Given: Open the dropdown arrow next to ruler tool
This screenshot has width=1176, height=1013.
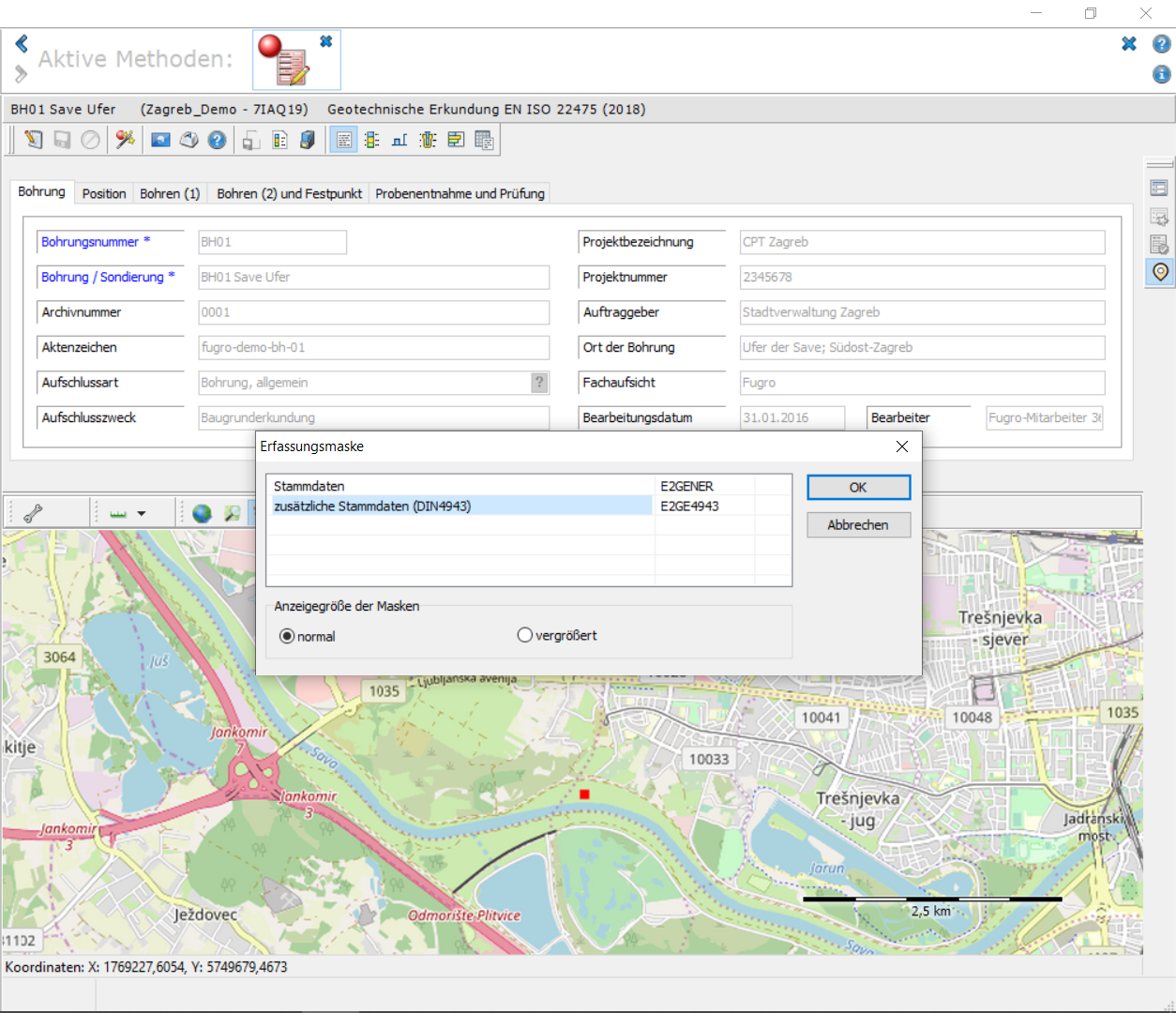Looking at the screenshot, I should tap(142, 513).
